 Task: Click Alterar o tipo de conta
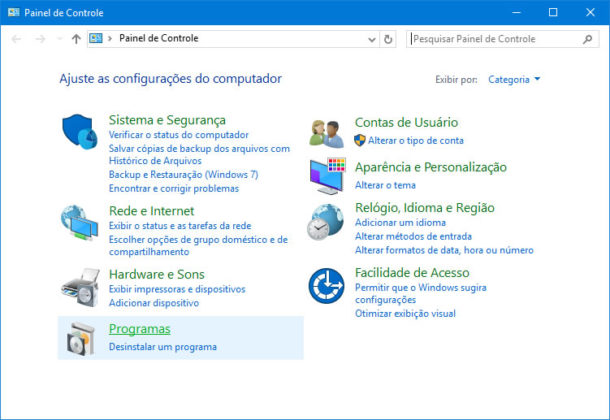click(x=416, y=141)
